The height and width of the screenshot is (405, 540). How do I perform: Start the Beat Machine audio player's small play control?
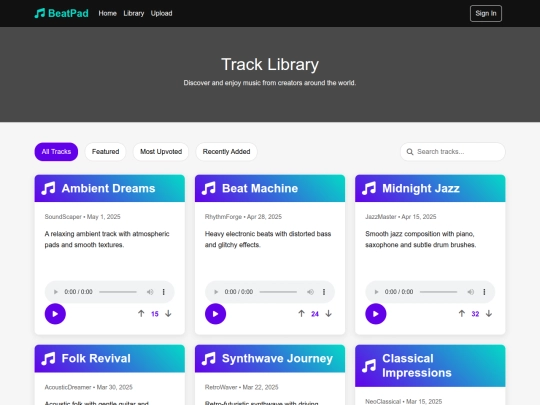216,292
